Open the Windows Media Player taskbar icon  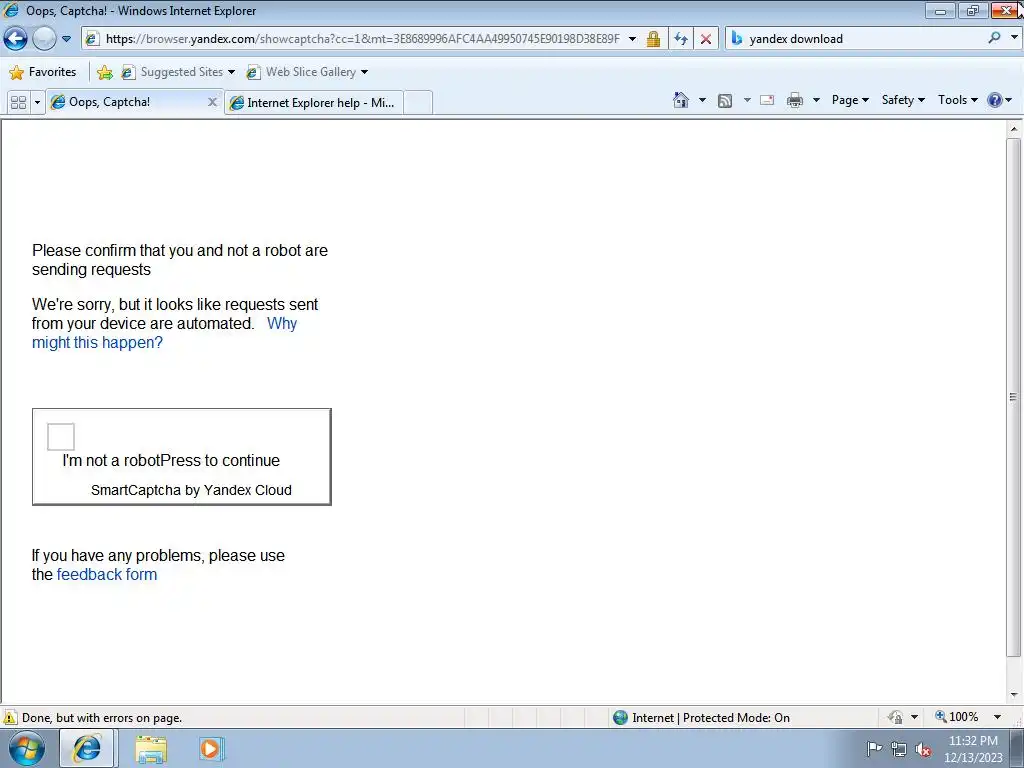210,748
